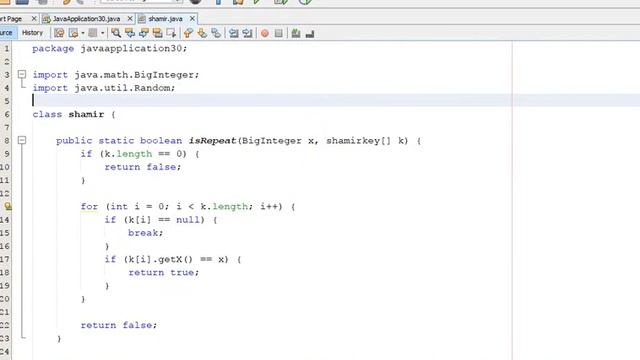The height and width of the screenshot is (360, 640).
Task: Click the Back navigation icon in editor toolbar
Action: tap(73, 33)
